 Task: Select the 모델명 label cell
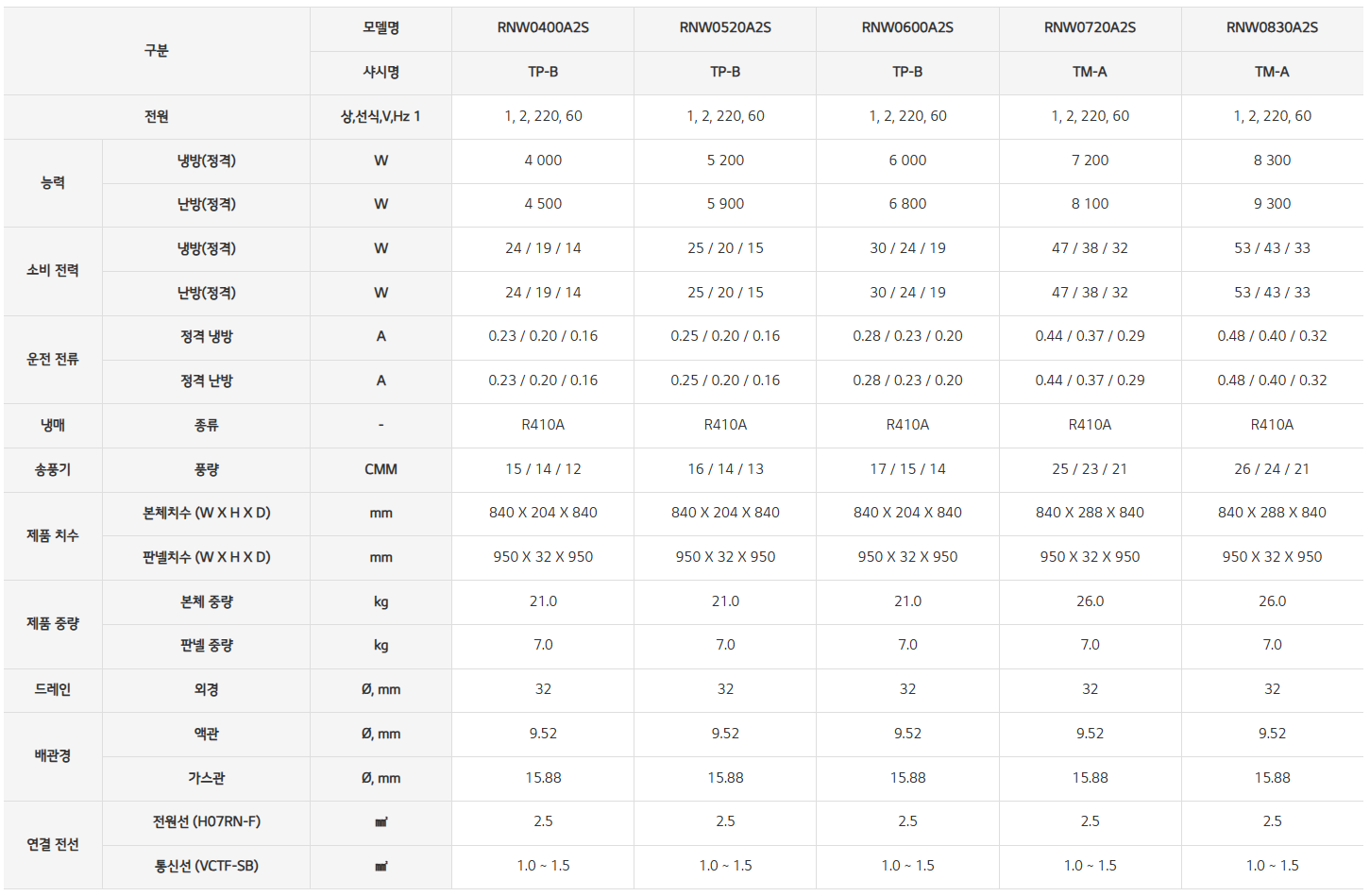381,27
